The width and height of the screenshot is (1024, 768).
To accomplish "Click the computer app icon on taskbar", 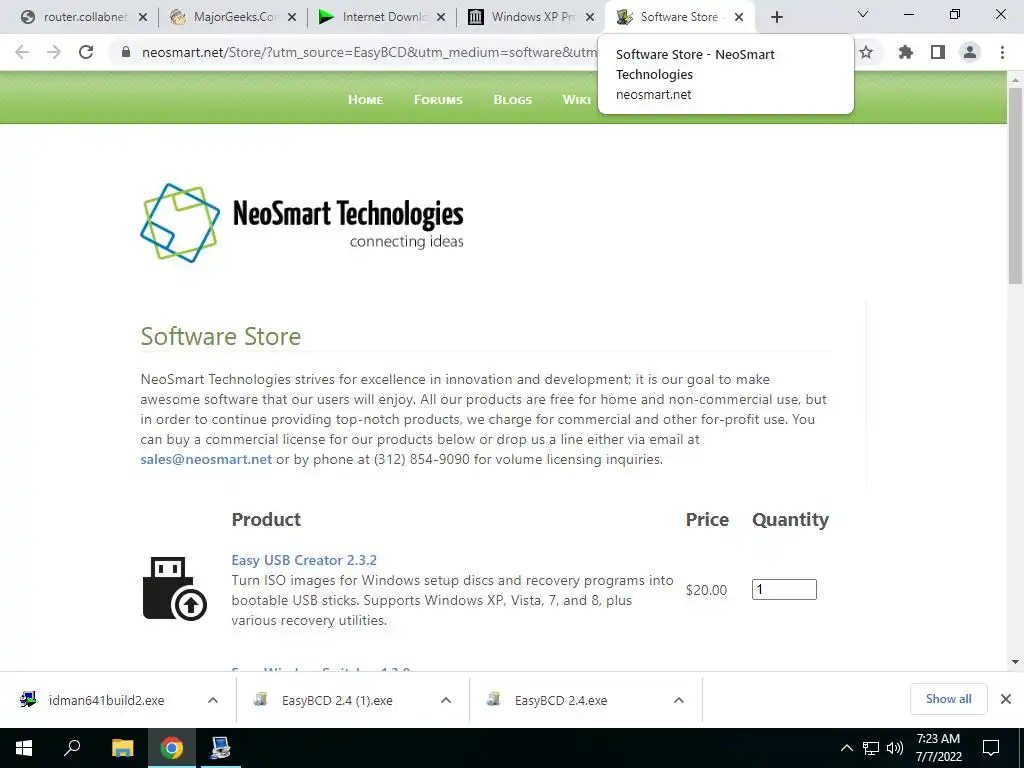I will point(220,748).
